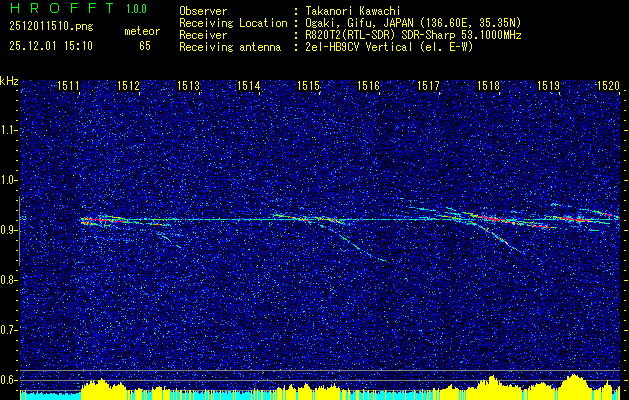Click the 1514 time marker
Viewport: 629px width, 400px height.
pyautogui.click(x=248, y=85)
